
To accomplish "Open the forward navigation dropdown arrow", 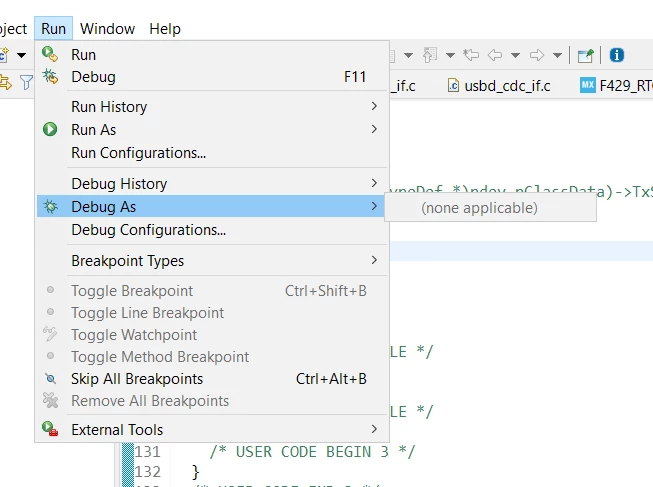I will tap(557, 55).
